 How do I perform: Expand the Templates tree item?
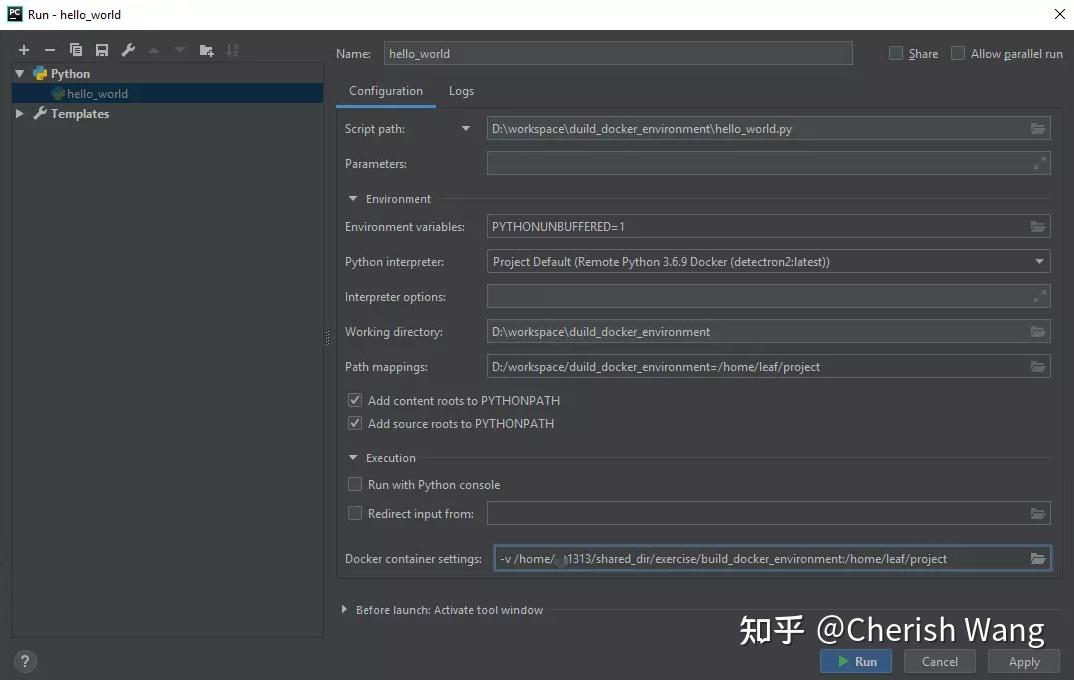tap(18, 113)
